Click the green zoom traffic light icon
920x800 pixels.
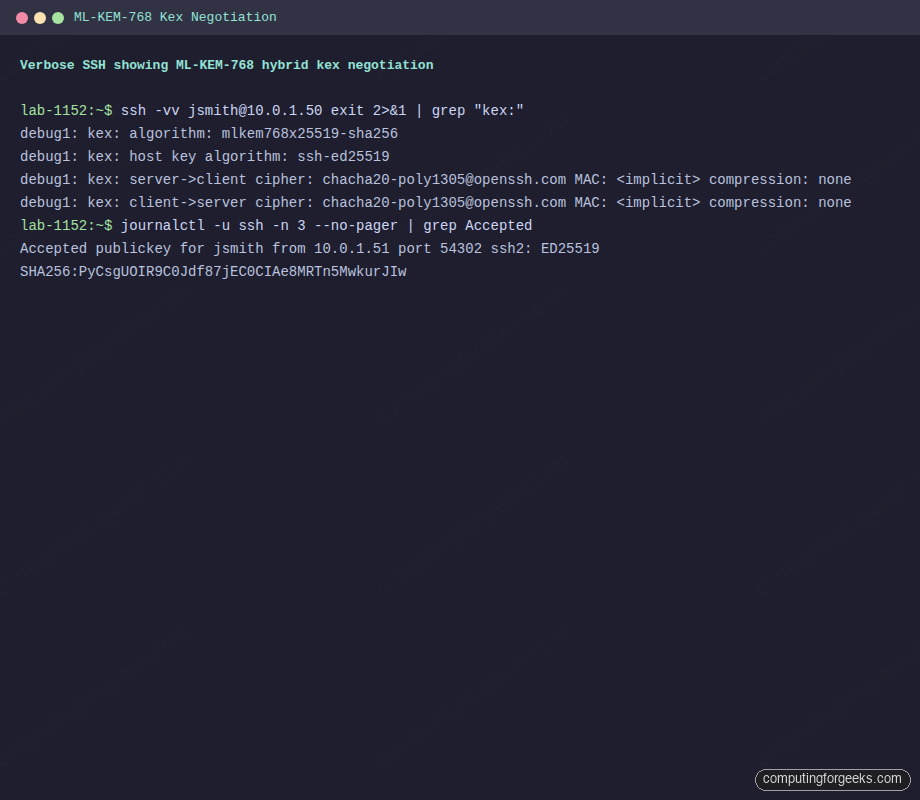(x=57, y=17)
